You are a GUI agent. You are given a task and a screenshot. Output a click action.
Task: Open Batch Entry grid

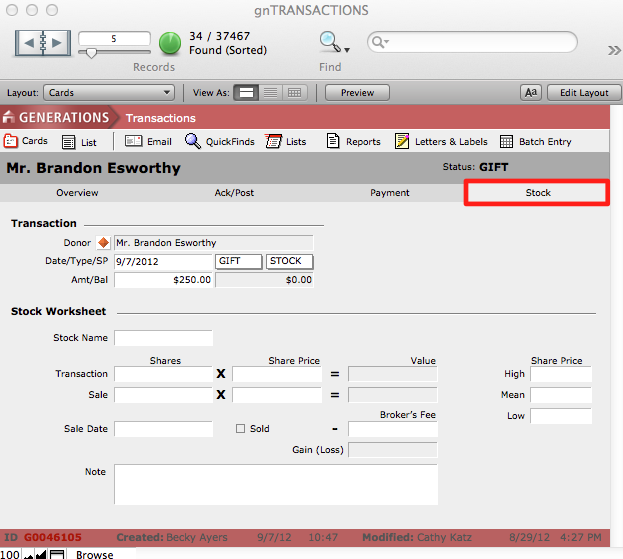(x=535, y=142)
